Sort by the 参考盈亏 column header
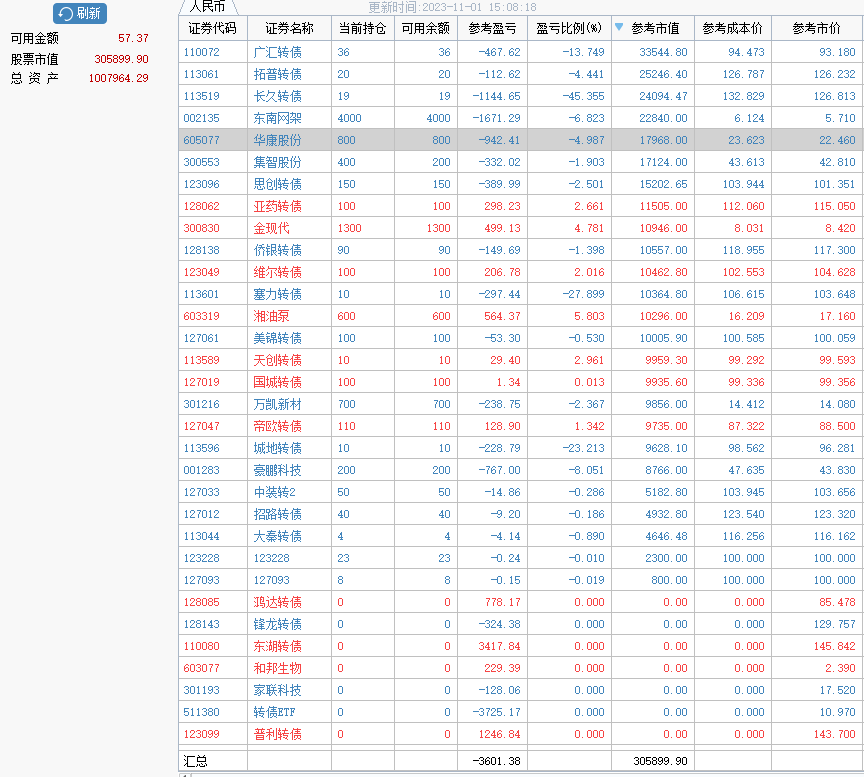Screen dimensions: 864x777 tap(492, 28)
